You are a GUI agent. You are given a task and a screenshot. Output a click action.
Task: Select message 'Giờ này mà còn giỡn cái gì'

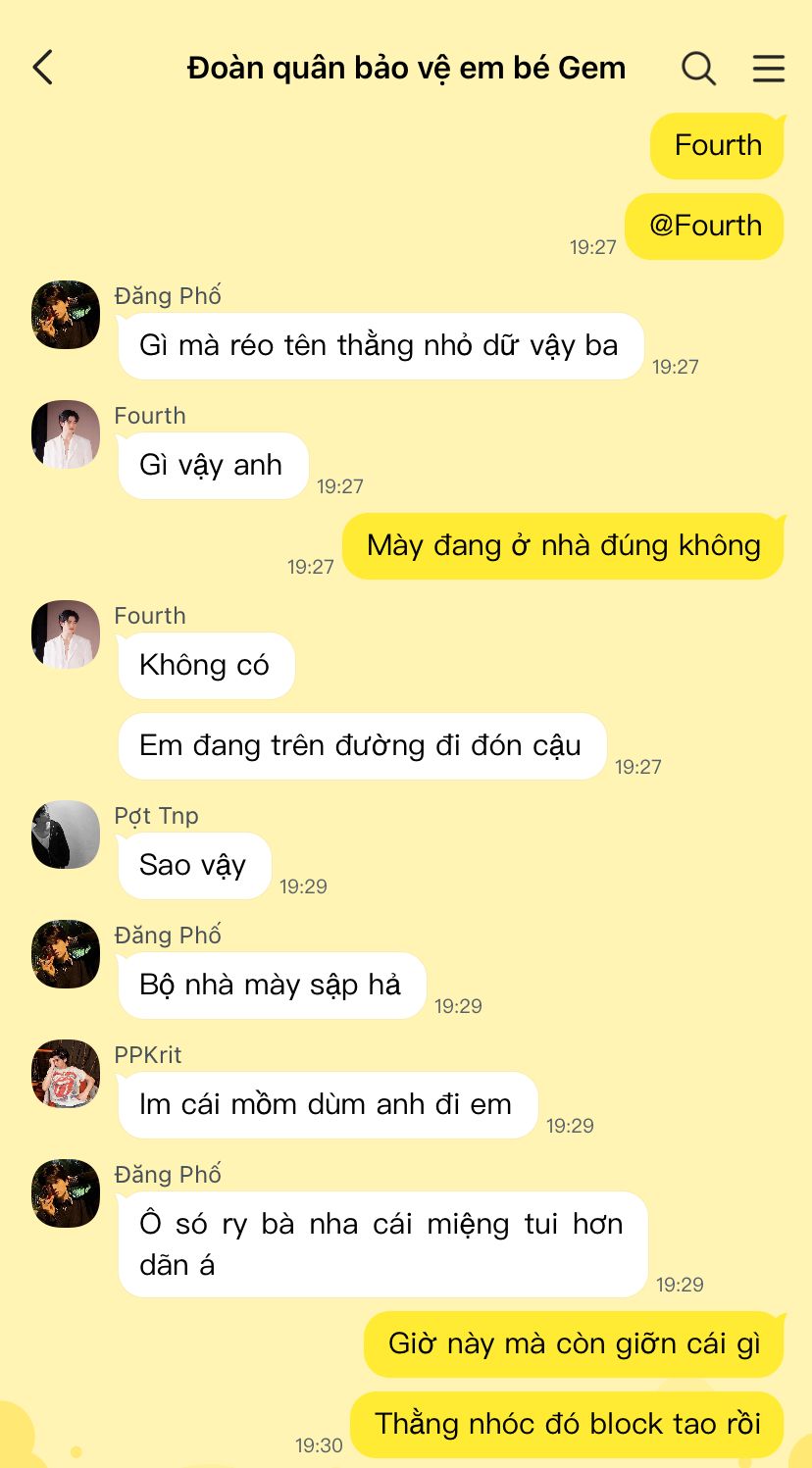(574, 1344)
